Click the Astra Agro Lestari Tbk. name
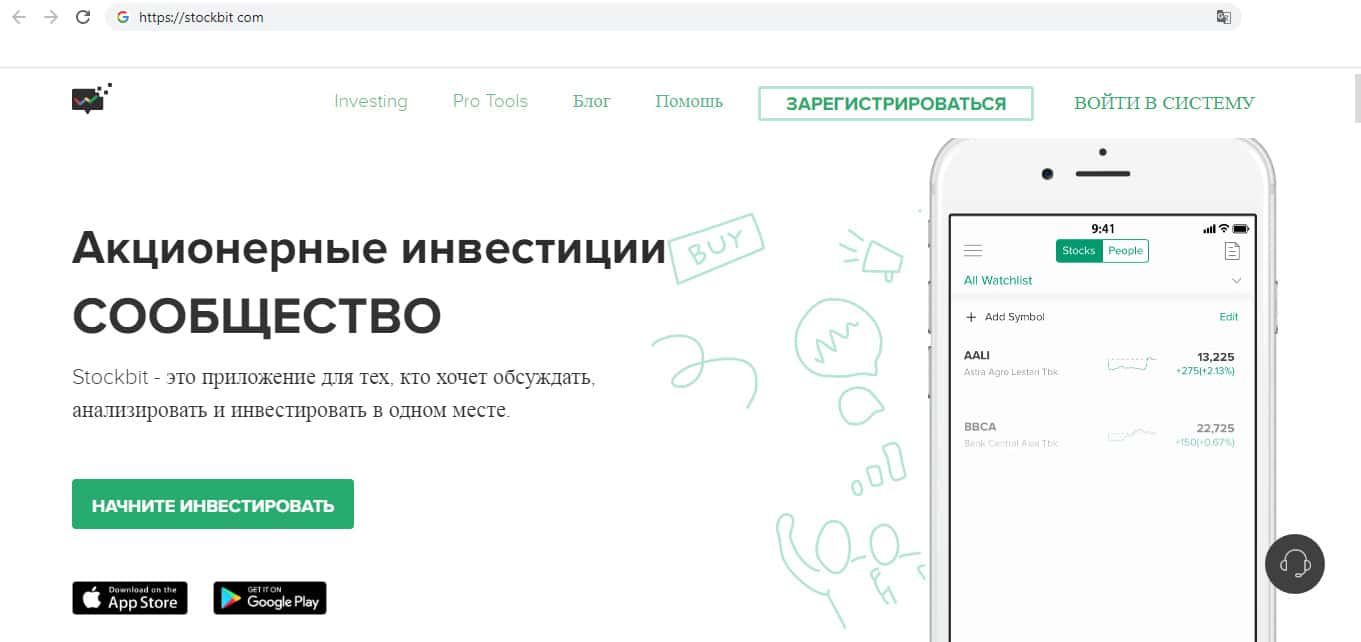Viewport: 1361px width, 642px height. point(1011,372)
